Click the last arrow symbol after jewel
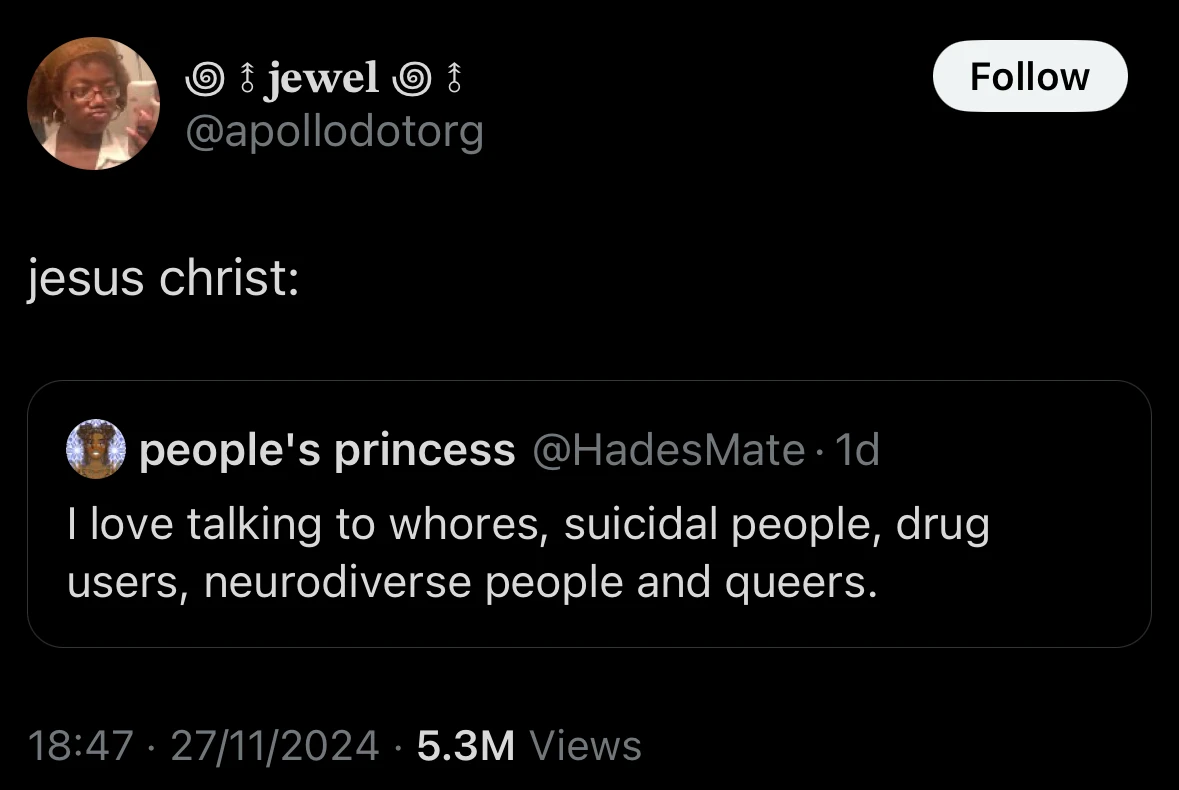 coord(453,79)
